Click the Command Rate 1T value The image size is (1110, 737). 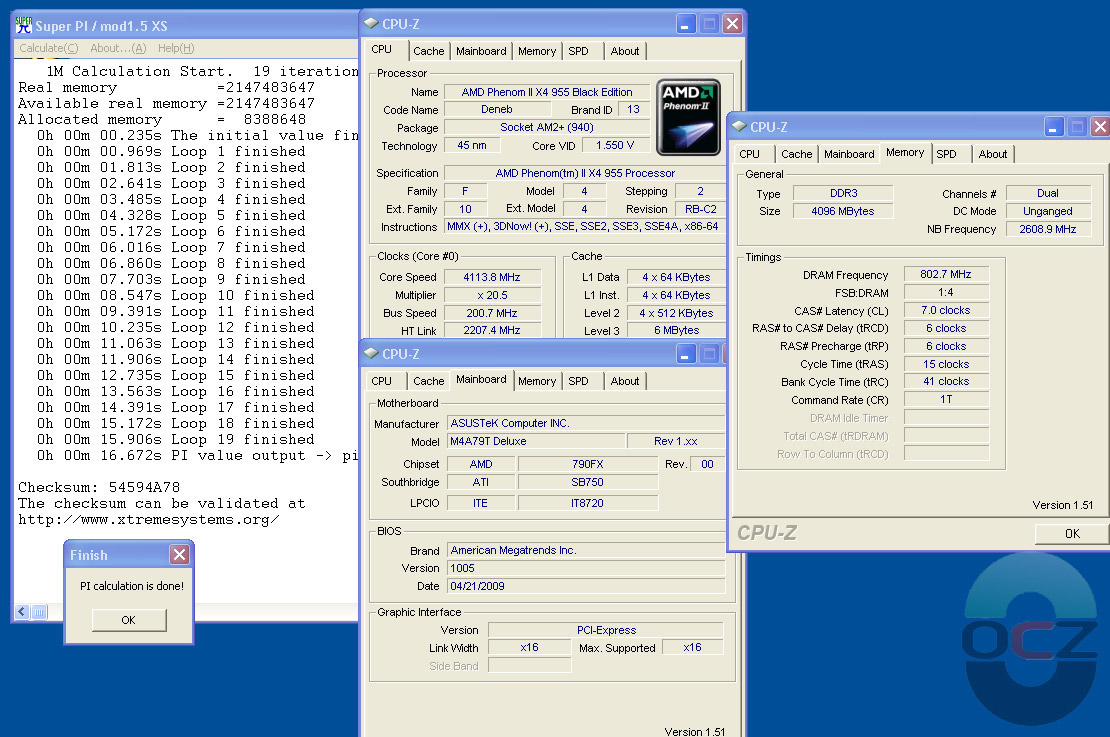pyautogui.click(x=945, y=399)
